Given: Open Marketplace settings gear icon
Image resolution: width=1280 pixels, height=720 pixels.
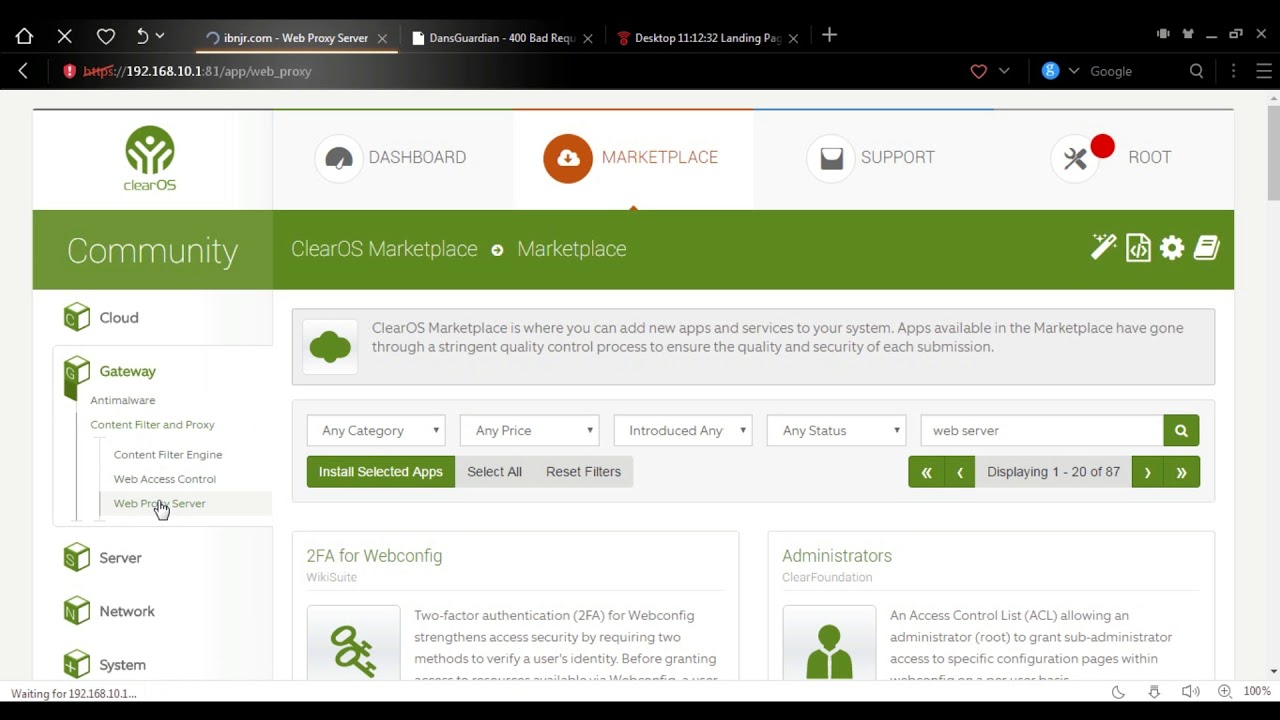Looking at the screenshot, I should pos(1172,248).
